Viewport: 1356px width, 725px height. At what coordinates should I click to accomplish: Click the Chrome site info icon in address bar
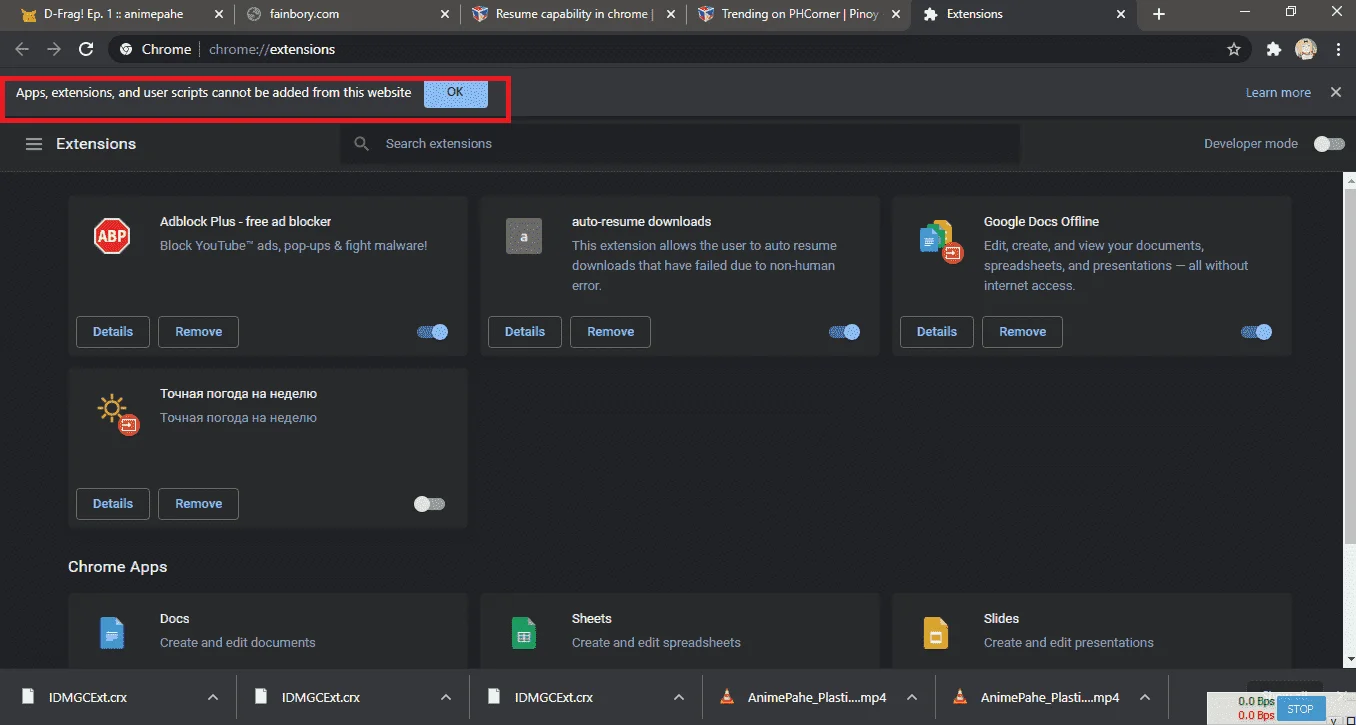(126, 49)
